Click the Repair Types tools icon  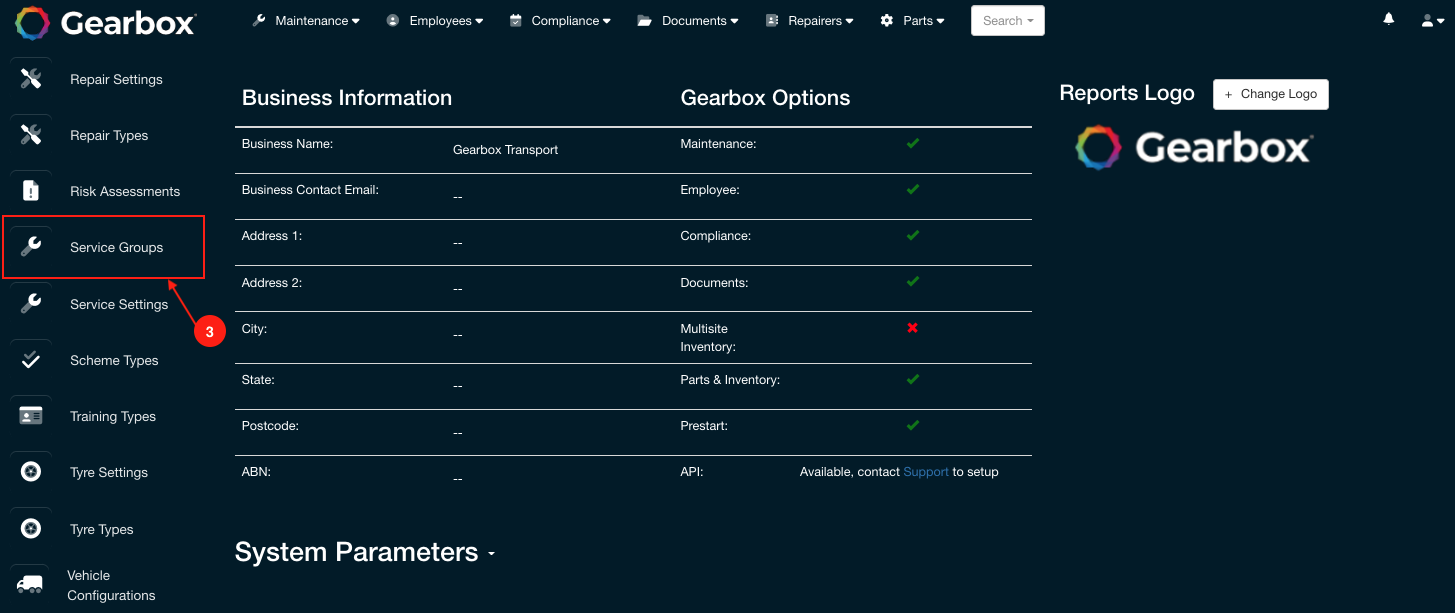[x=31, y=135]
